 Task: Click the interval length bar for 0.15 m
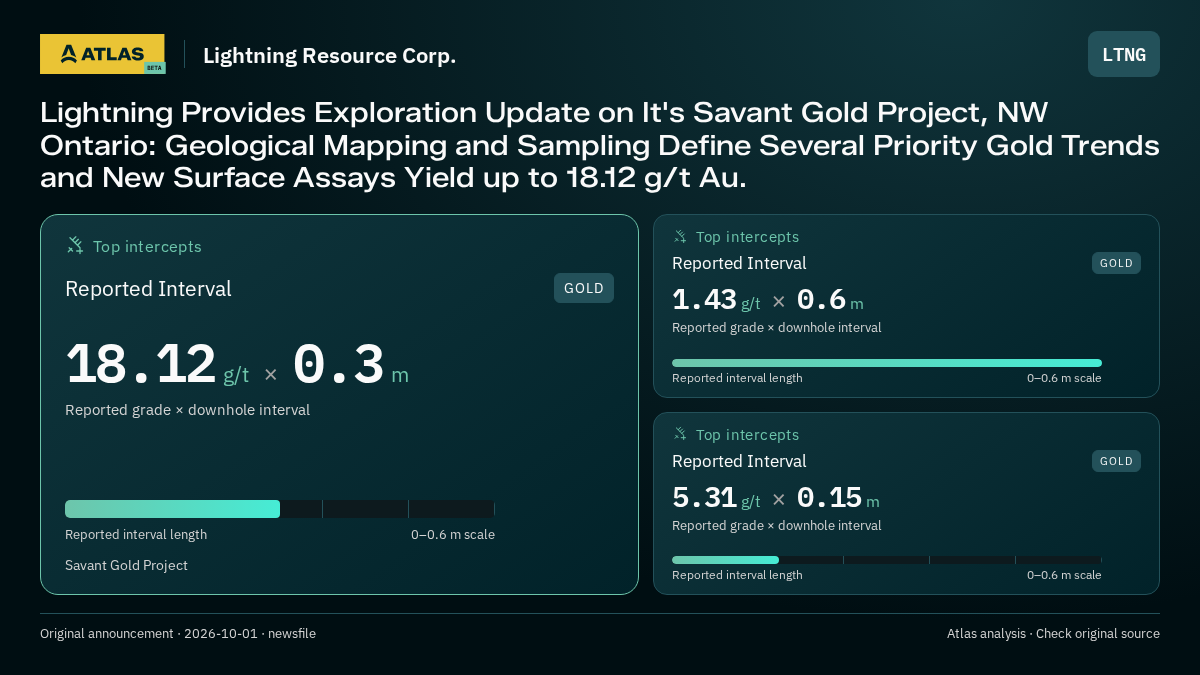click(887, 560)
